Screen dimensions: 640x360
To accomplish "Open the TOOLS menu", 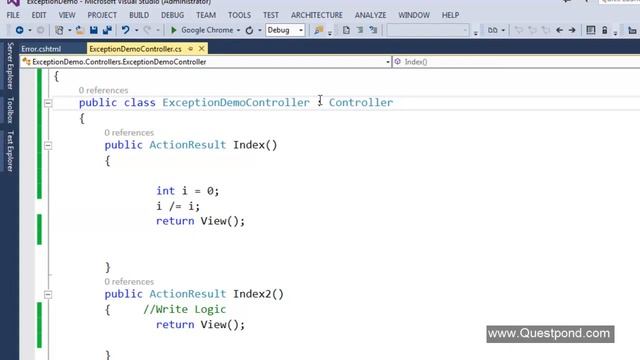I will (x=240, y=15).
